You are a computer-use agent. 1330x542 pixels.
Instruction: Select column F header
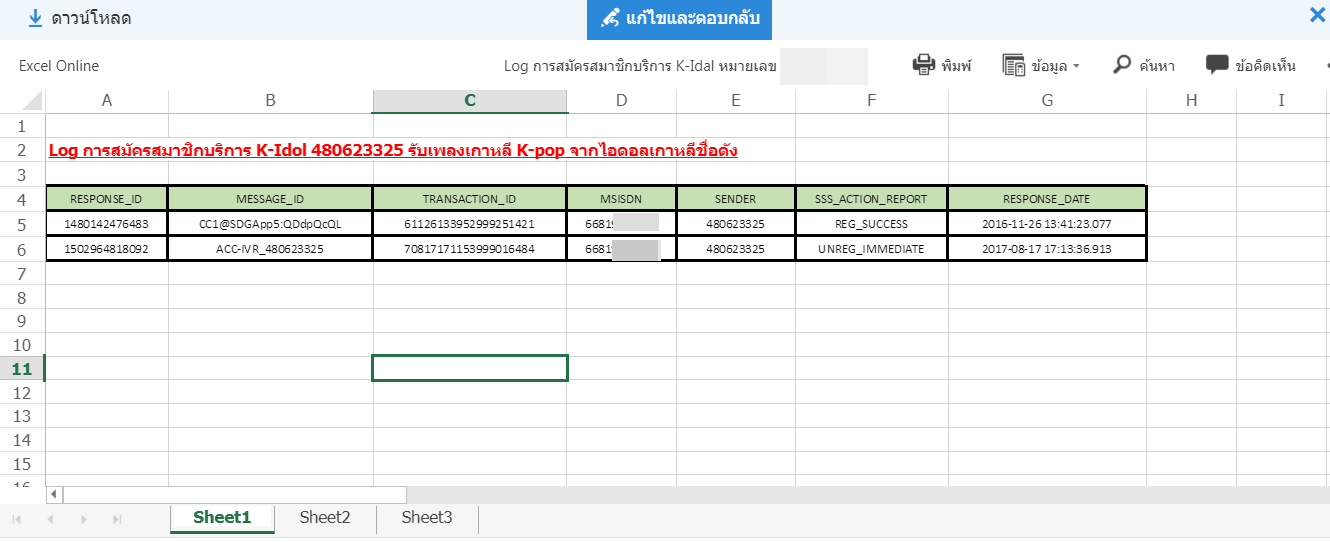(871, 101)
